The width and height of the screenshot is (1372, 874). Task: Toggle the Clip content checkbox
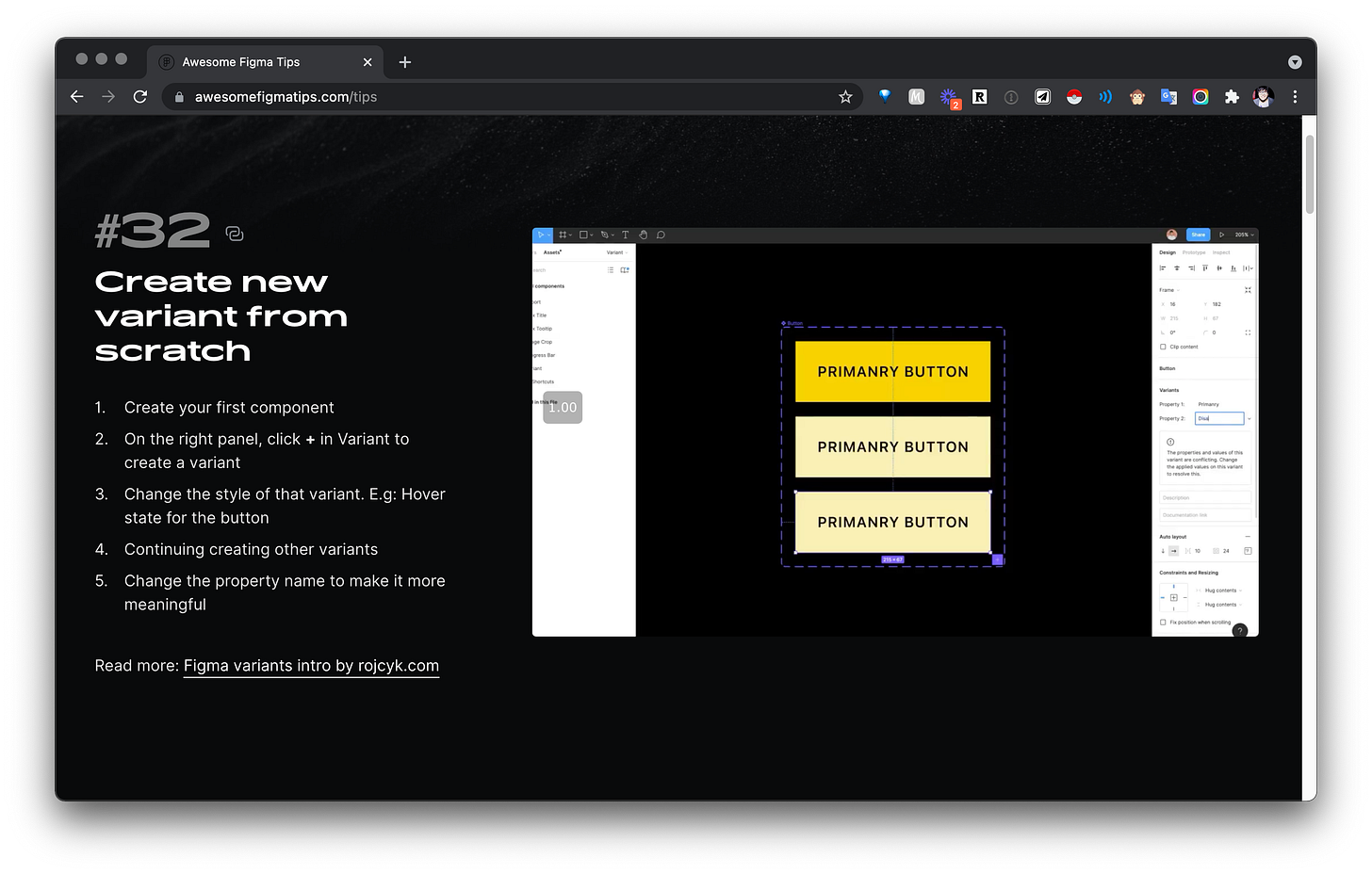coord(1163,347)
